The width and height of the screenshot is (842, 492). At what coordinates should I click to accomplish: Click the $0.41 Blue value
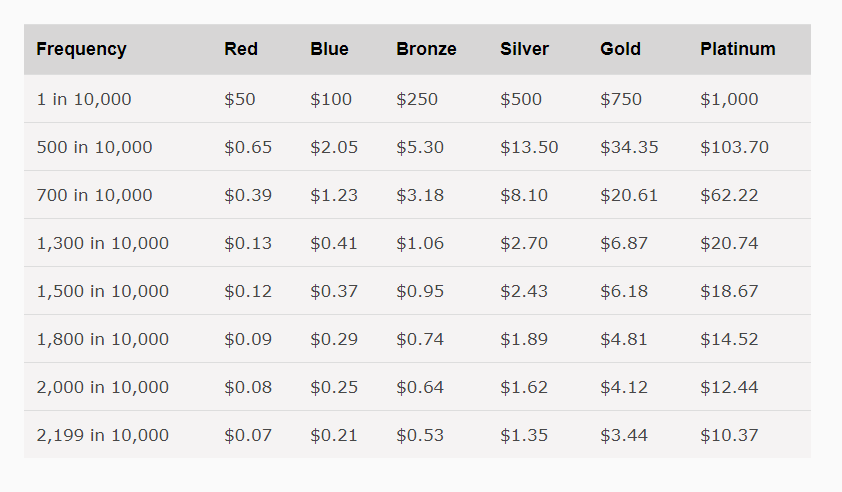coord(334,244)
